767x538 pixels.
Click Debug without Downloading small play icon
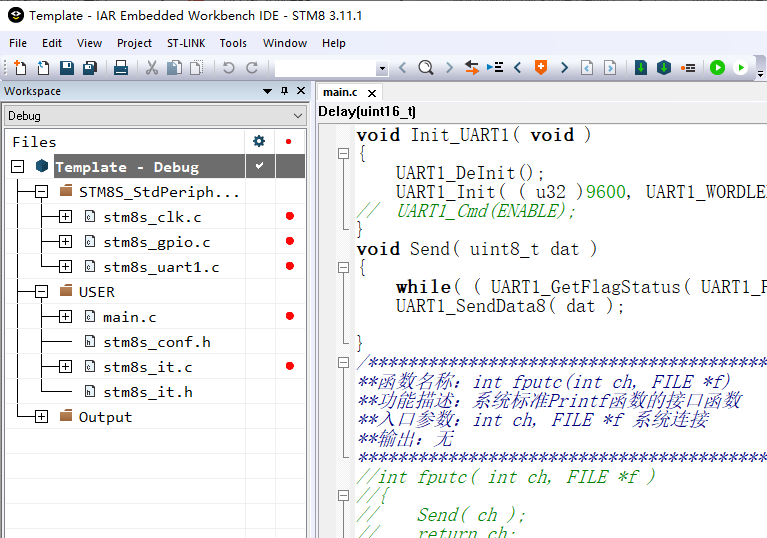pos(741,67)
